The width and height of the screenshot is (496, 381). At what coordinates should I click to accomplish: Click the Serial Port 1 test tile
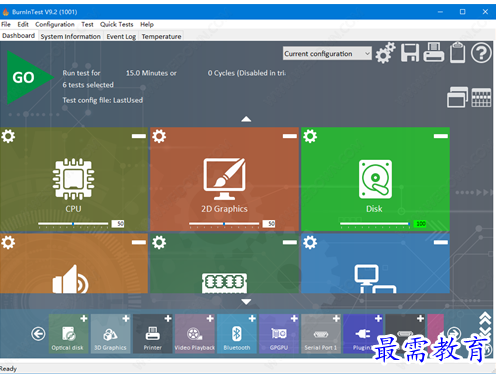pos(321,334)
